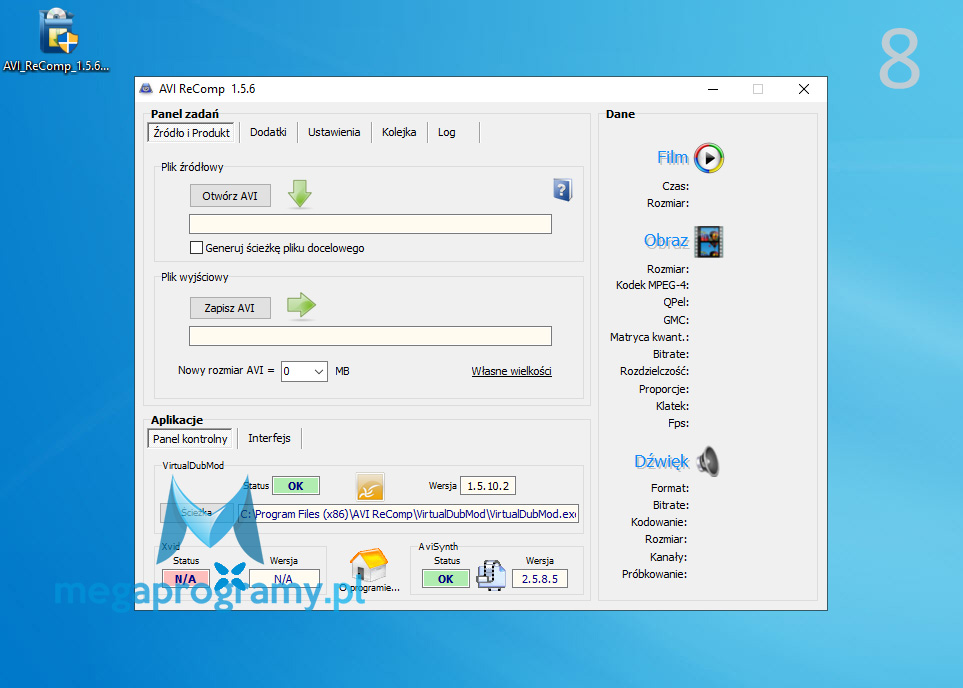Click the Kodek MPEG-4: label
The width and height of the screenshot is (963, 688).
coord(652,285)
